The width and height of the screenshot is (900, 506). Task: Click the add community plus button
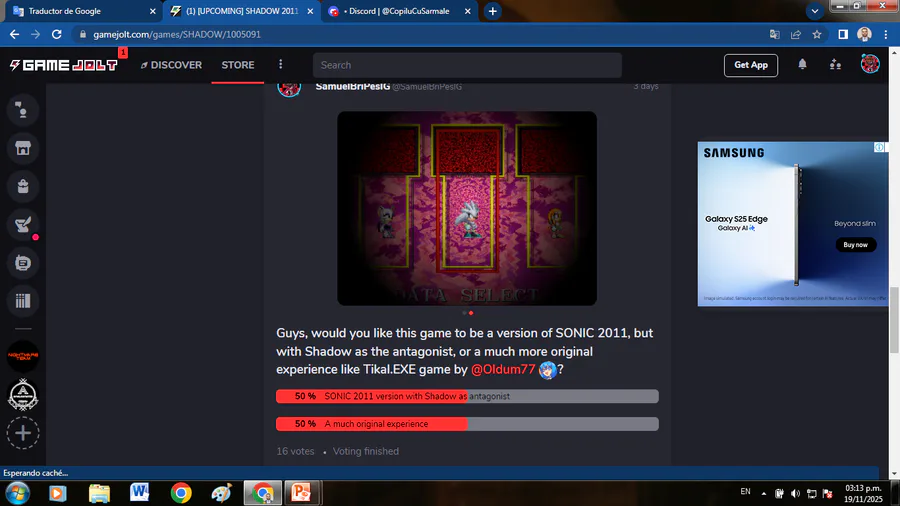click(x=23, y=433)
